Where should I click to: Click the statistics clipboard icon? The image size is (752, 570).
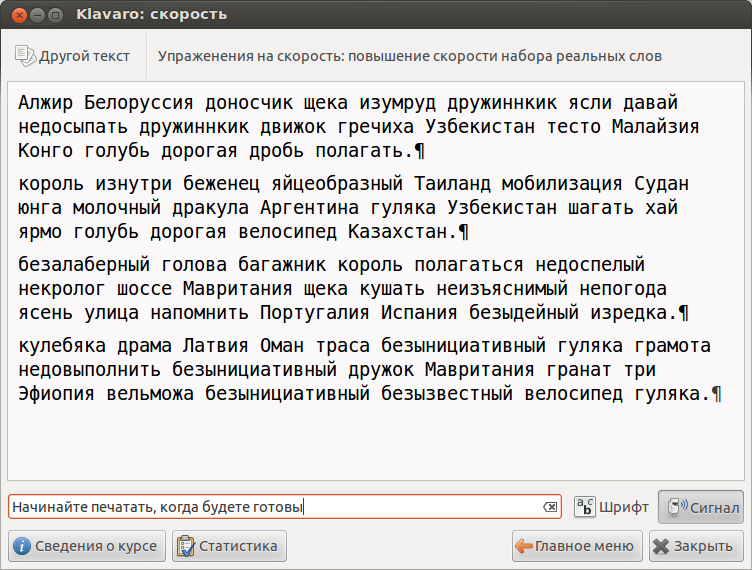[x=186, y=546]
